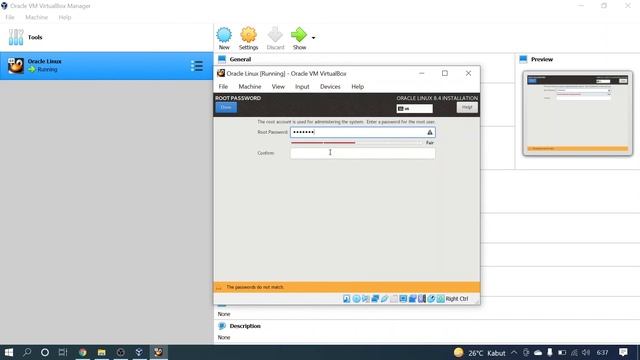Open Chrome from the taskbar
The width and height of the screenshot is (640, 360).
pyautogui.click(x=82, y=352)
